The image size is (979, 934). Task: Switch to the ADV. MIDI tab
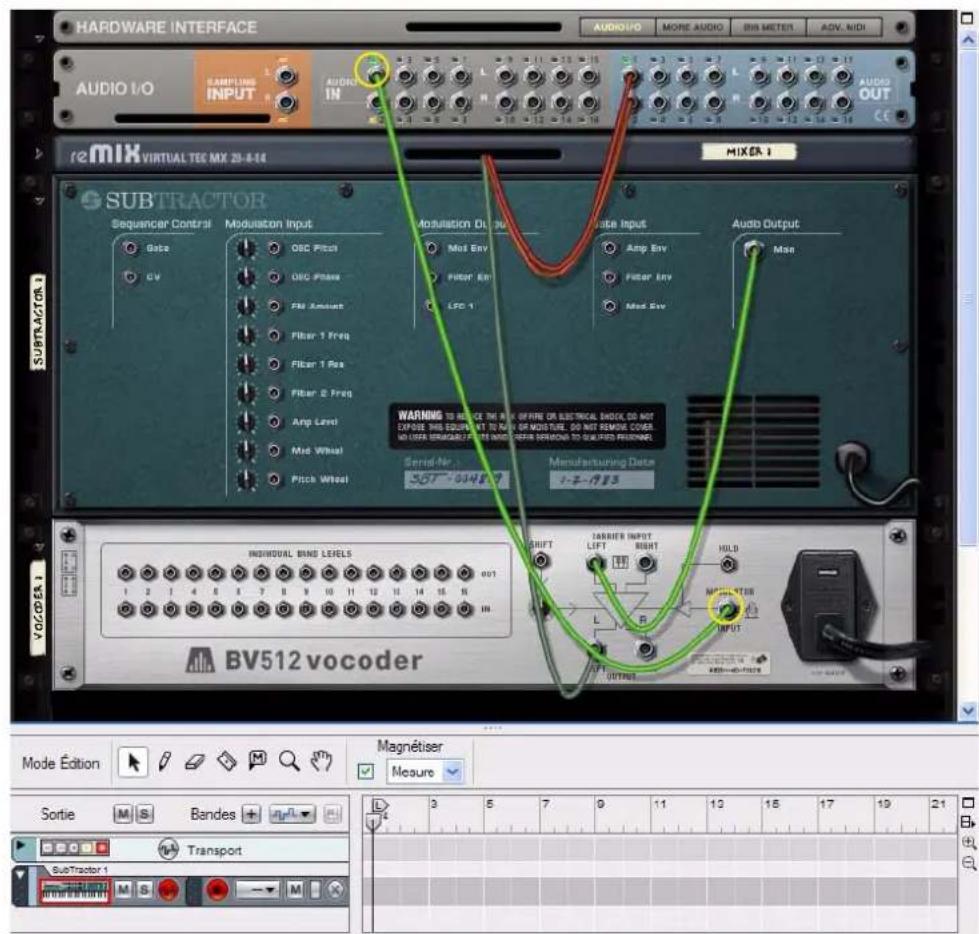[844, 27]
